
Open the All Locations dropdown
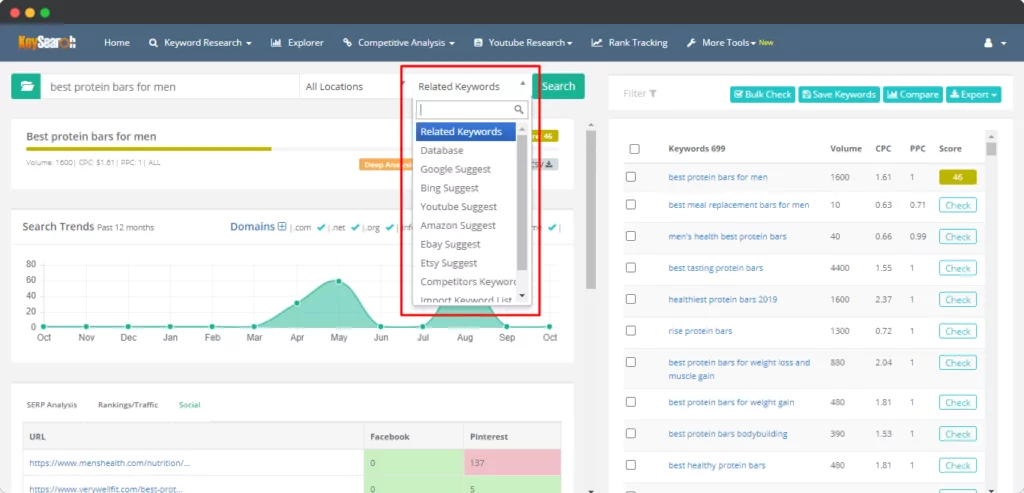click(351, 86)
